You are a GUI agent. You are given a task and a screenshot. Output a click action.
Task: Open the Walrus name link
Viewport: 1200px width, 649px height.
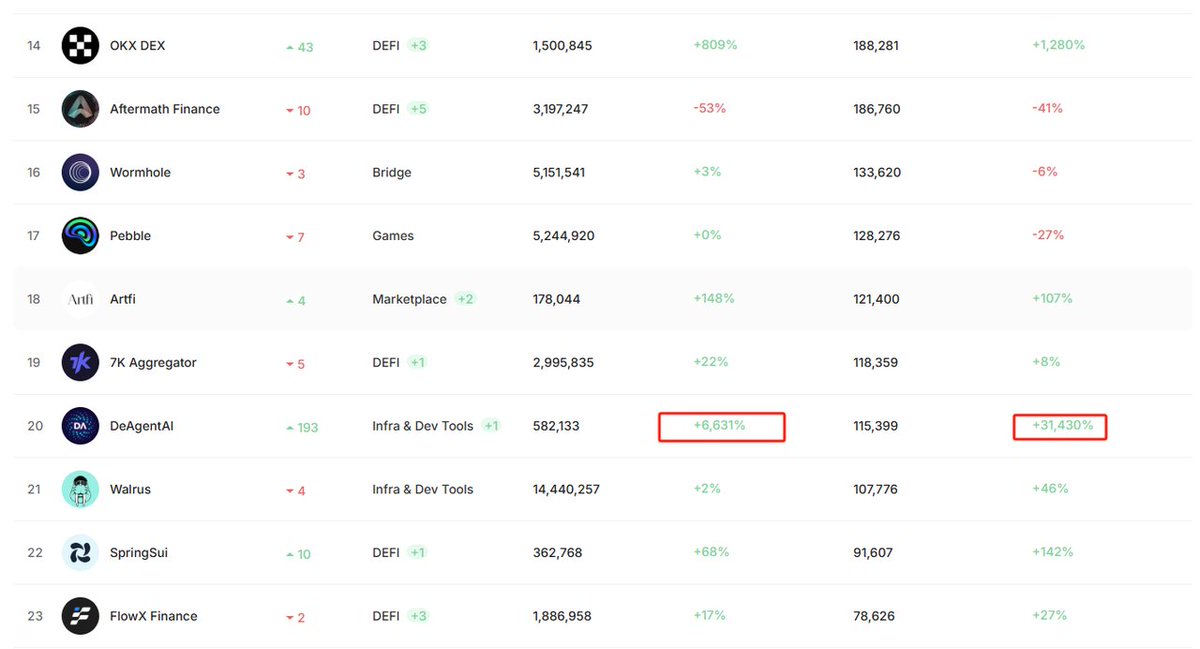(130, 489)
